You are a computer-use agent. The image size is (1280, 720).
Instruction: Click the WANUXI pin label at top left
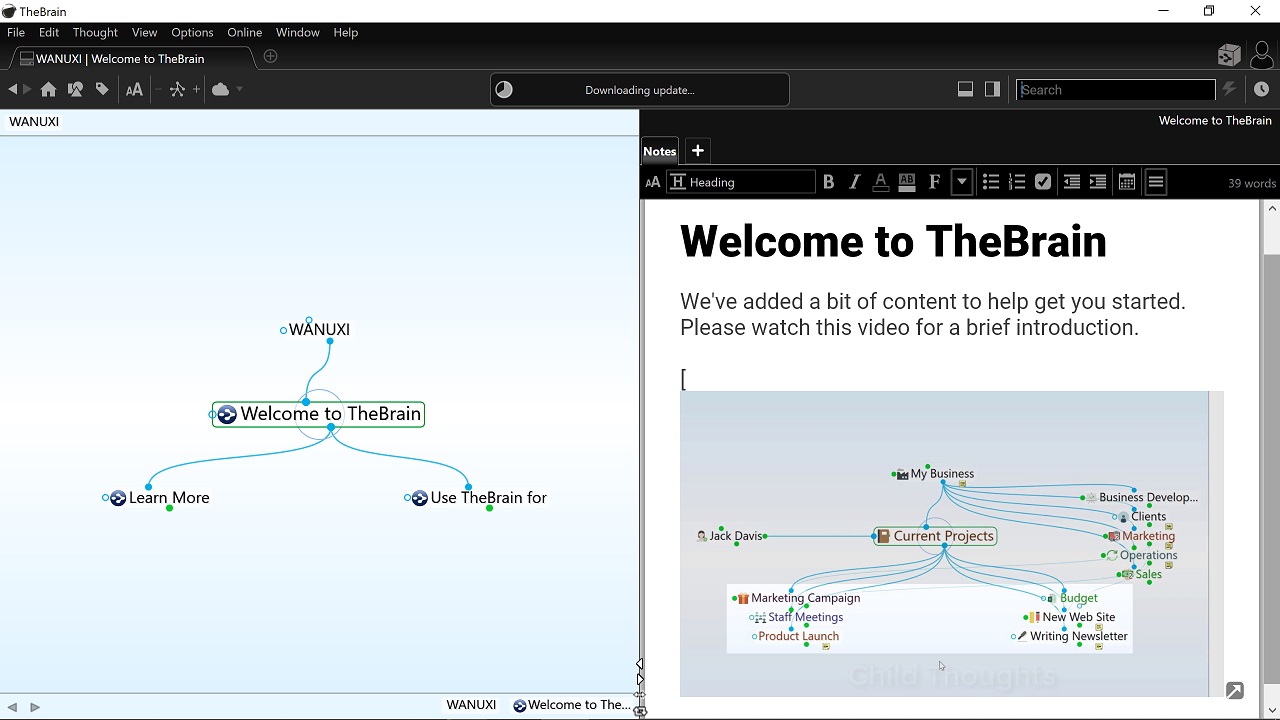(34, 122)
